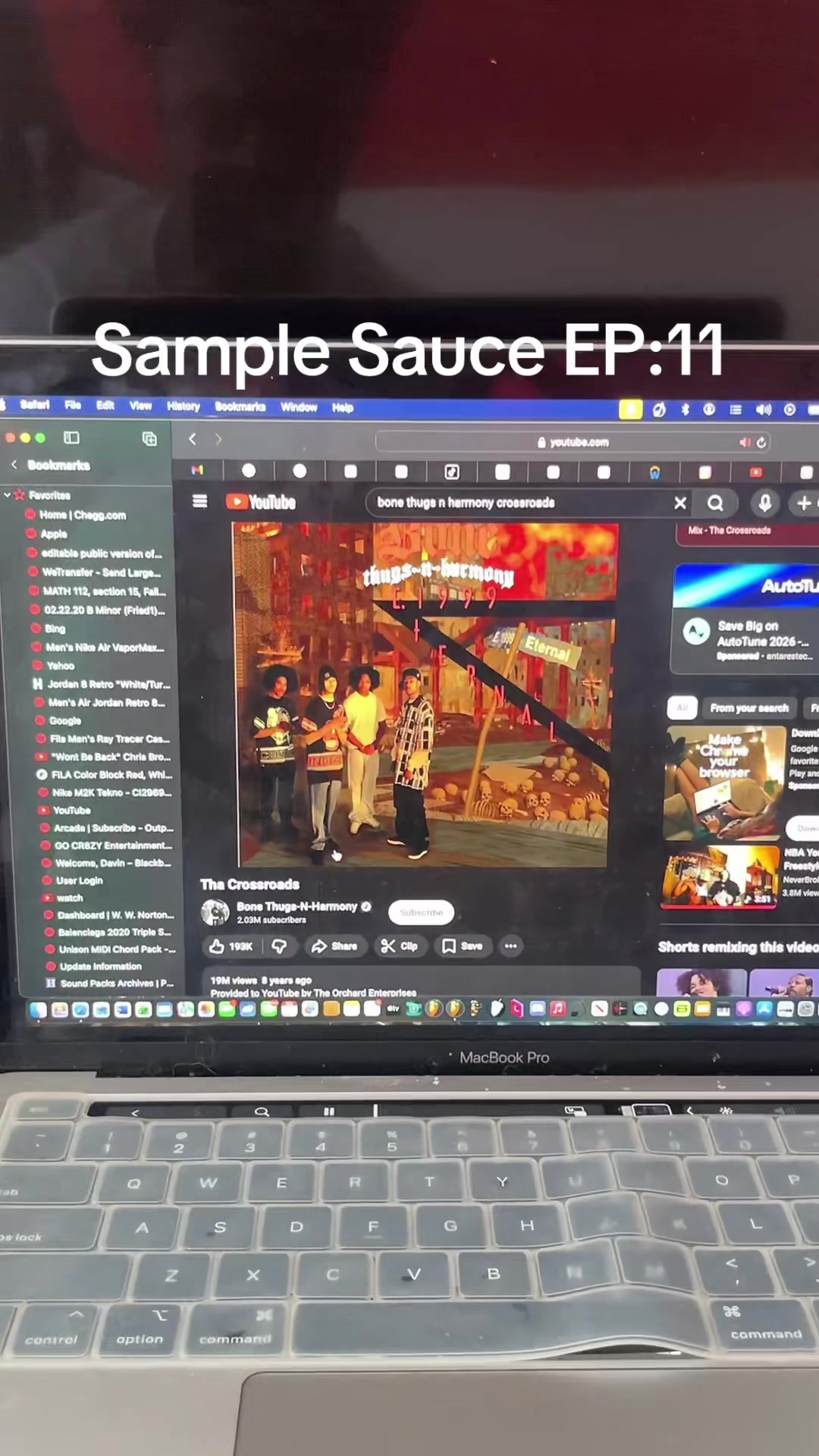819x1456 pixels.
Task: Share The Crossroads video
Action: [x=334, y=946]
